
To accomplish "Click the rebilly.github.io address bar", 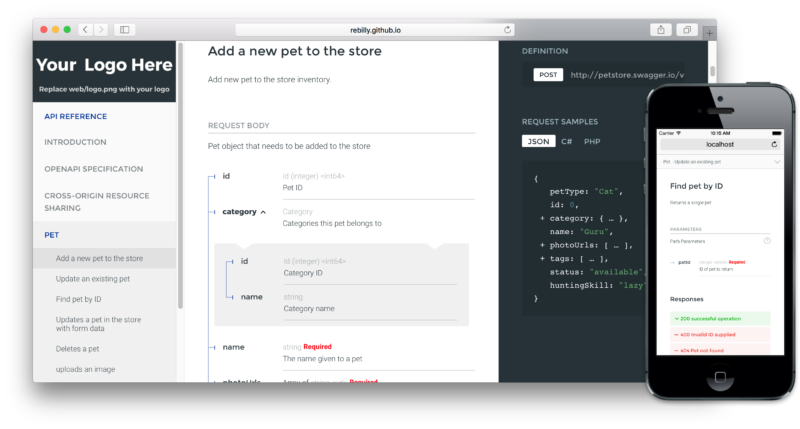I will pyautogui.click(x=375, y=30).
